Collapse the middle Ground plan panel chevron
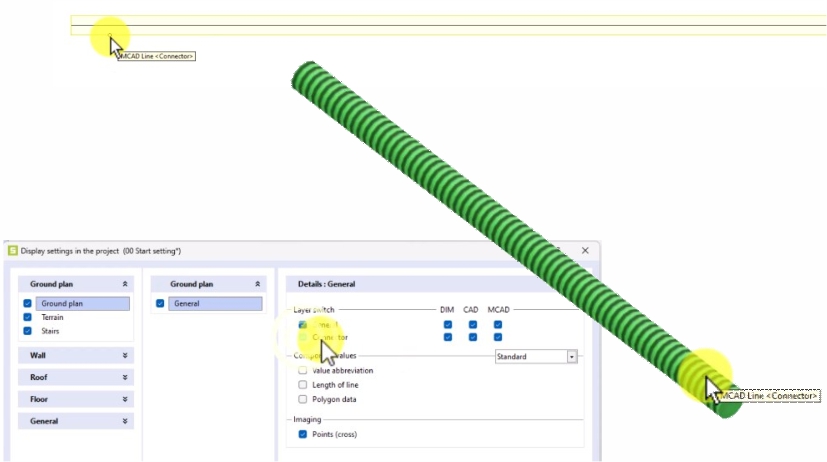Image resolution: width=827 pixels, height=462 pixels. tap(259, 284)
